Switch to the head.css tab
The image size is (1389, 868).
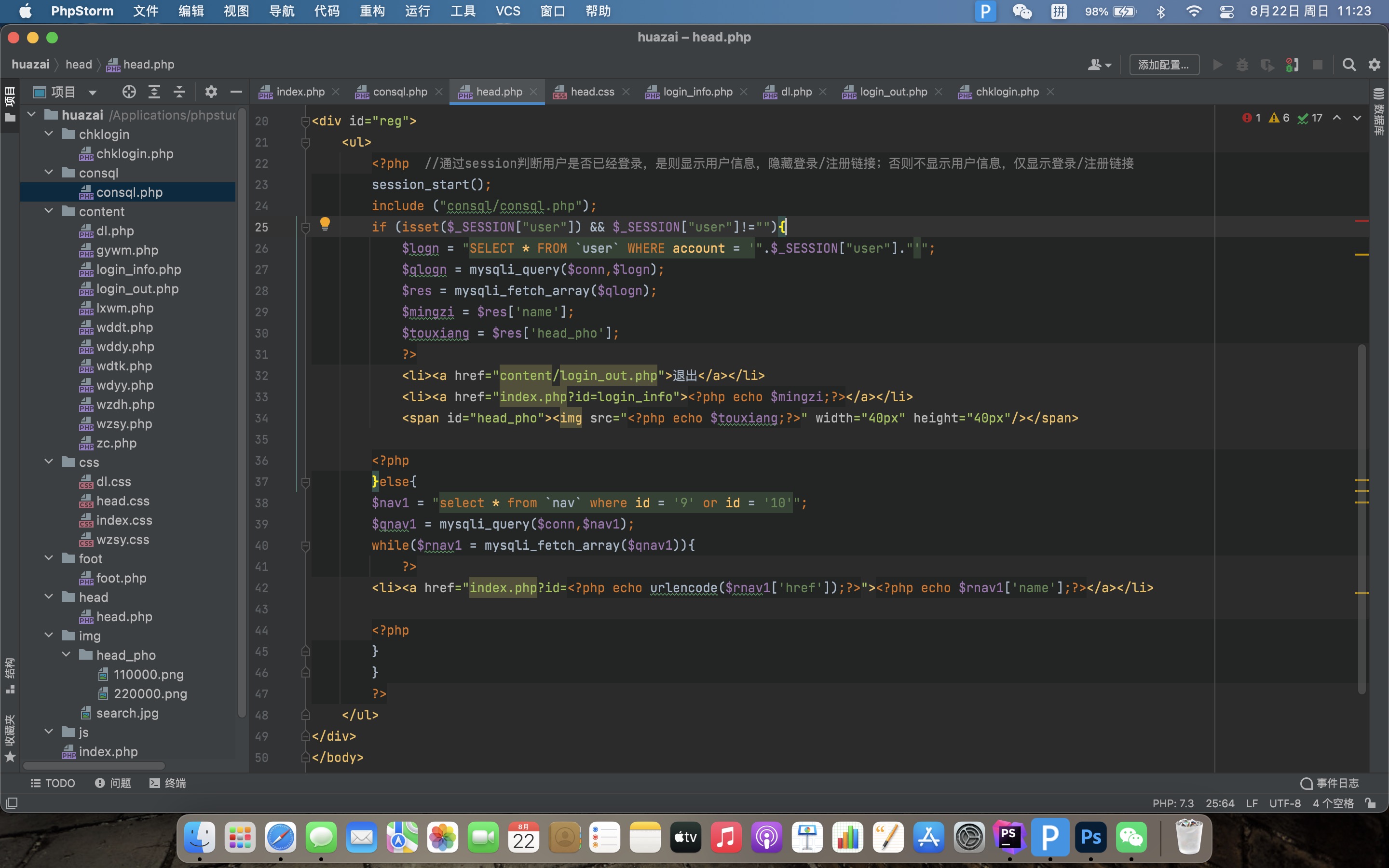[x=592, y=92]
